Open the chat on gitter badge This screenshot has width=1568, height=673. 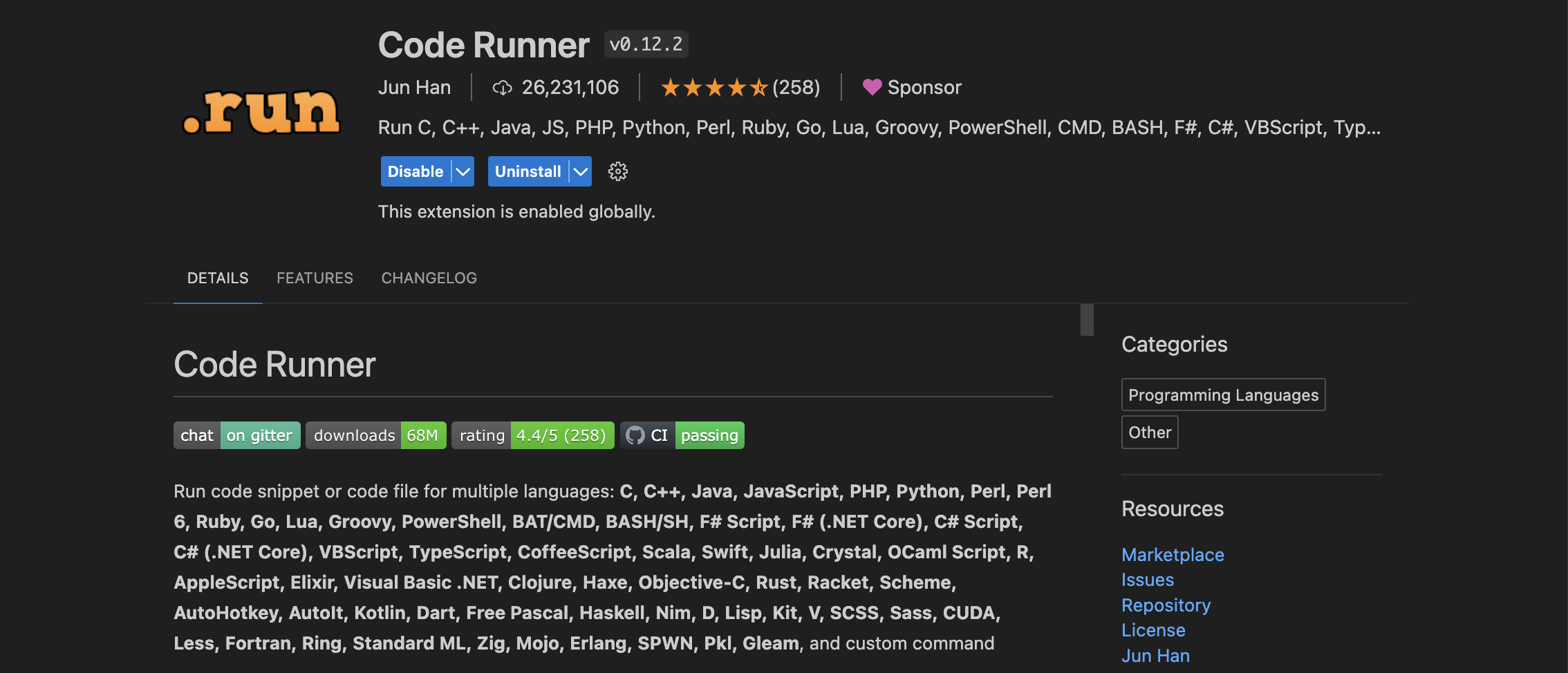(x=237, y=435)
